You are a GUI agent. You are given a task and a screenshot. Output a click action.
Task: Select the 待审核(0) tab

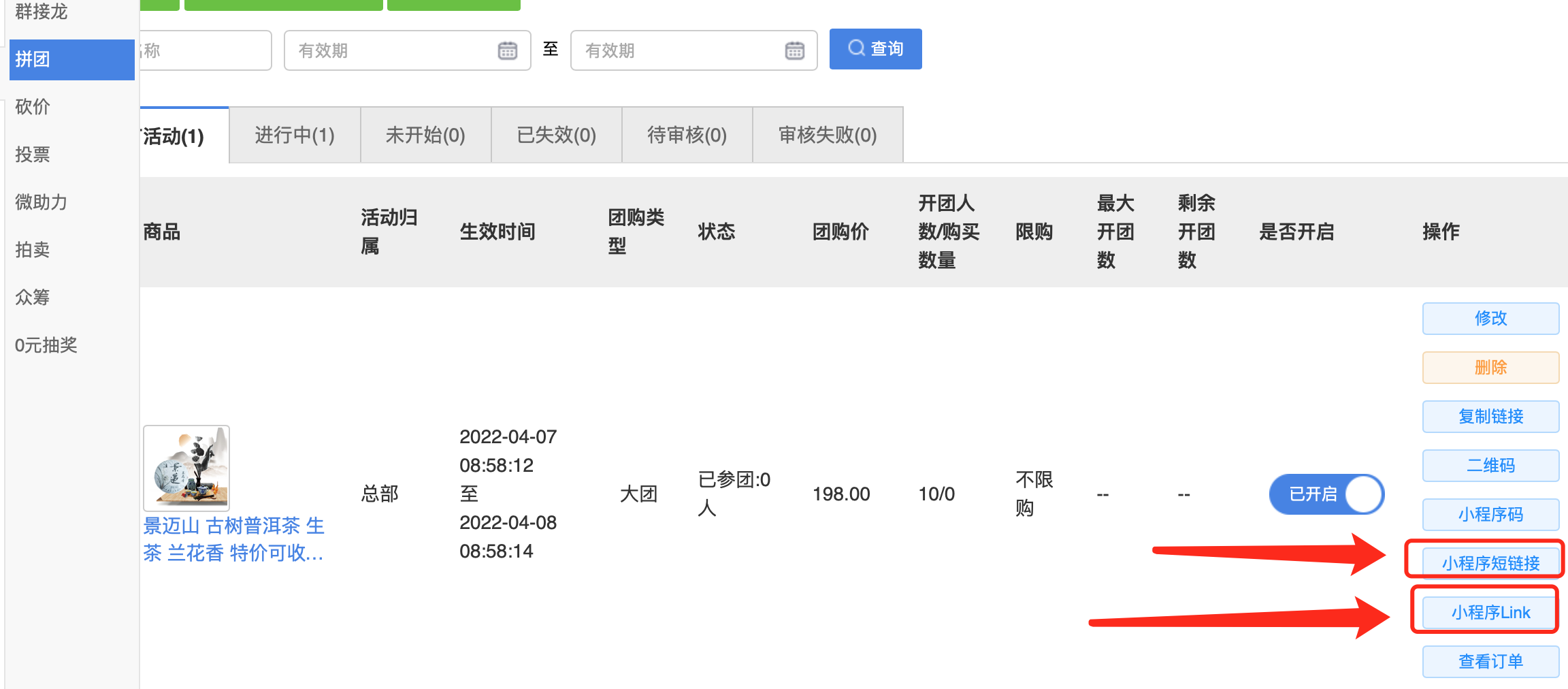[687, 135]
